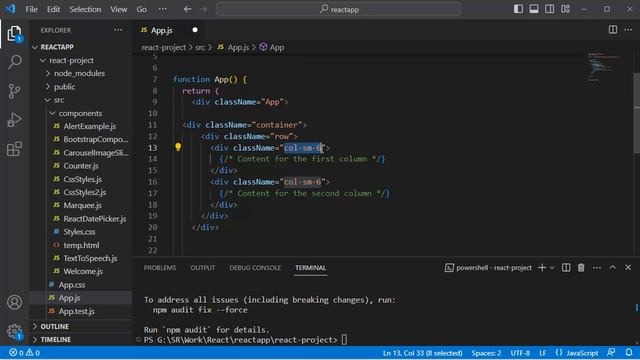Open the View menu
This screenshot has height=360, width=640.
118,9
